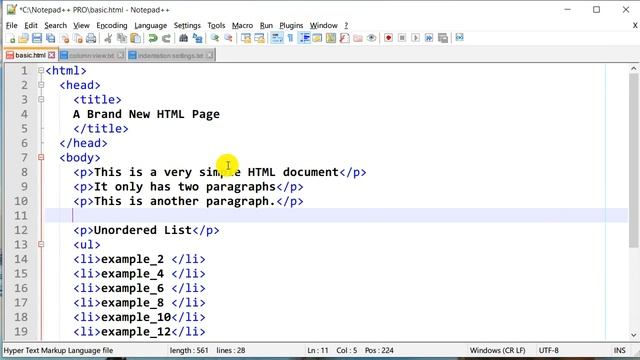Open the Function List icon

point(344,38)
